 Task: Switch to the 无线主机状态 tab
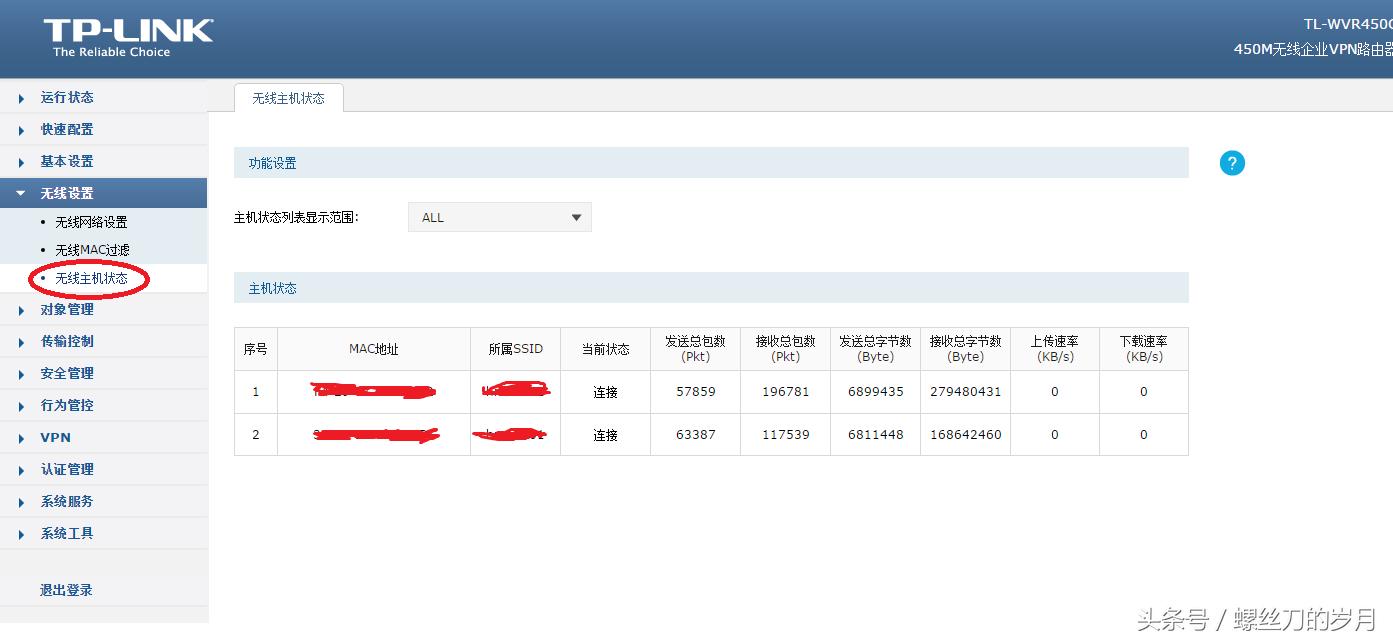pyautogui.click(x=289, y=98)
